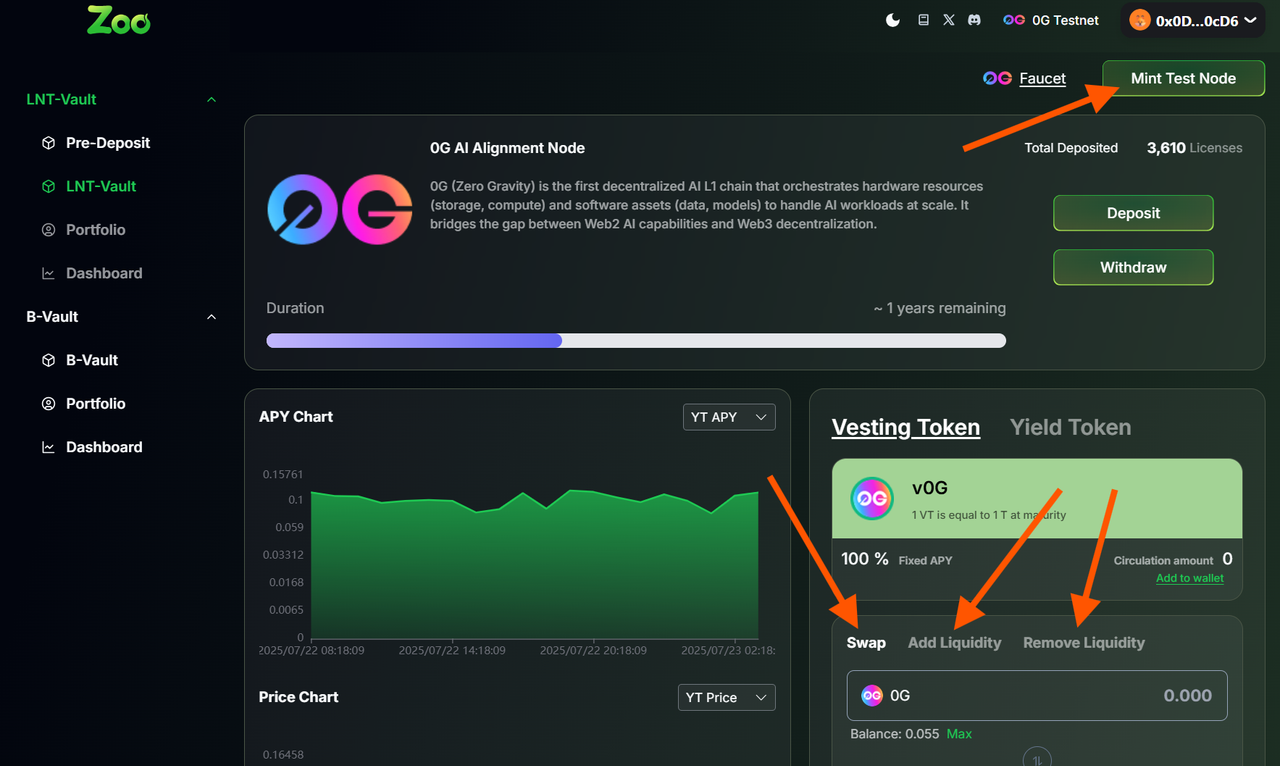The height and width of the screenshot is (766, 1280).
Task: Click the Add to wallet link
Action: click(x=1190, y=578)
